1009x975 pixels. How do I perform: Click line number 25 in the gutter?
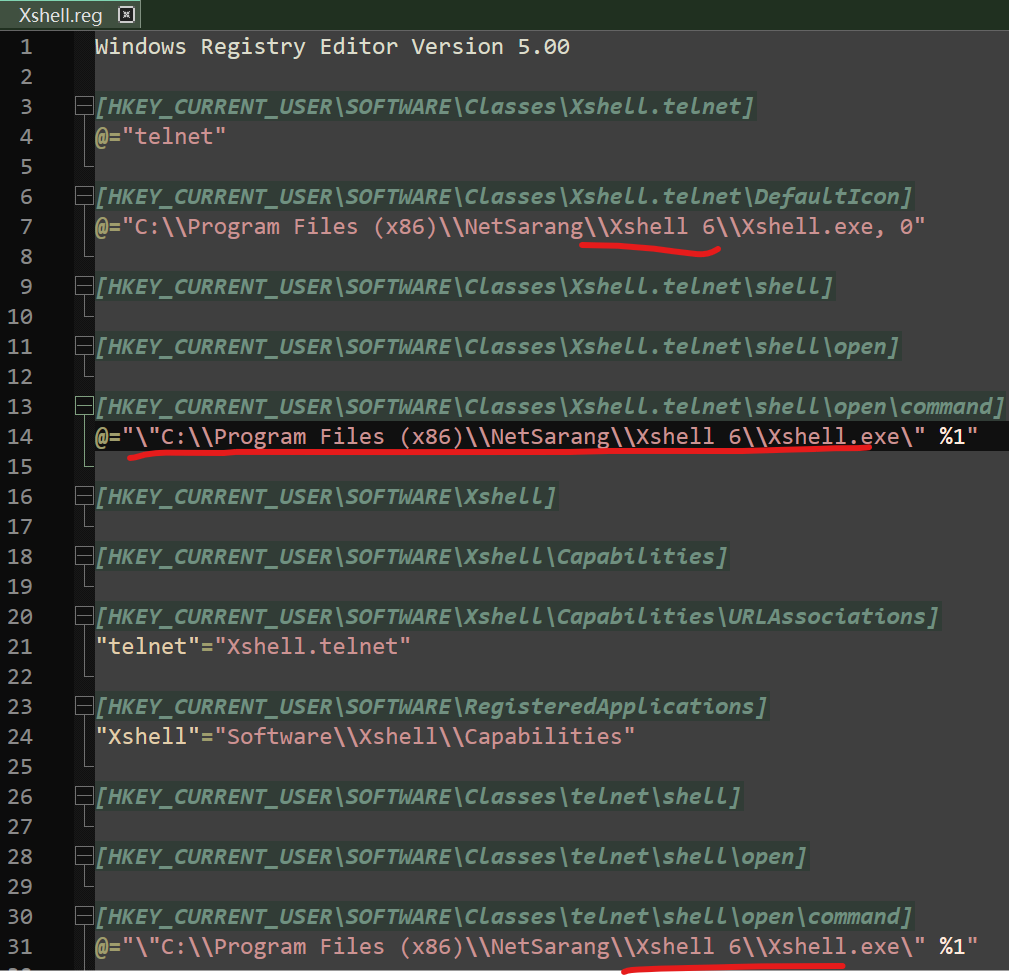click(19, 766)
